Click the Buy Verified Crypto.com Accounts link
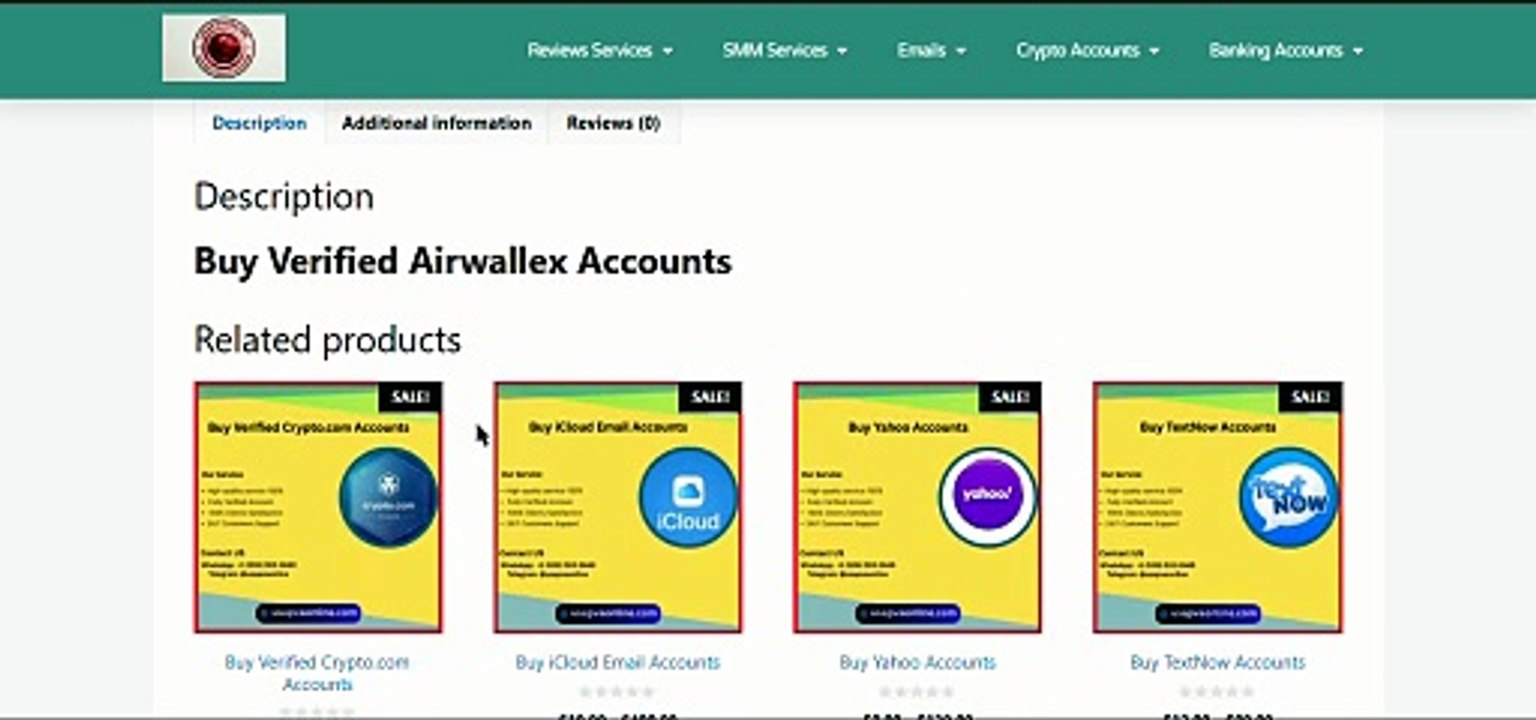 [317, 673]
